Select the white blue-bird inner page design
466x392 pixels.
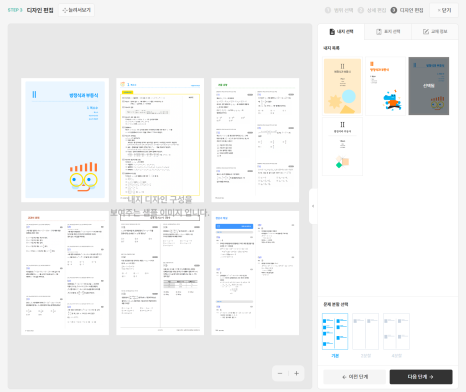pos(385,86)
